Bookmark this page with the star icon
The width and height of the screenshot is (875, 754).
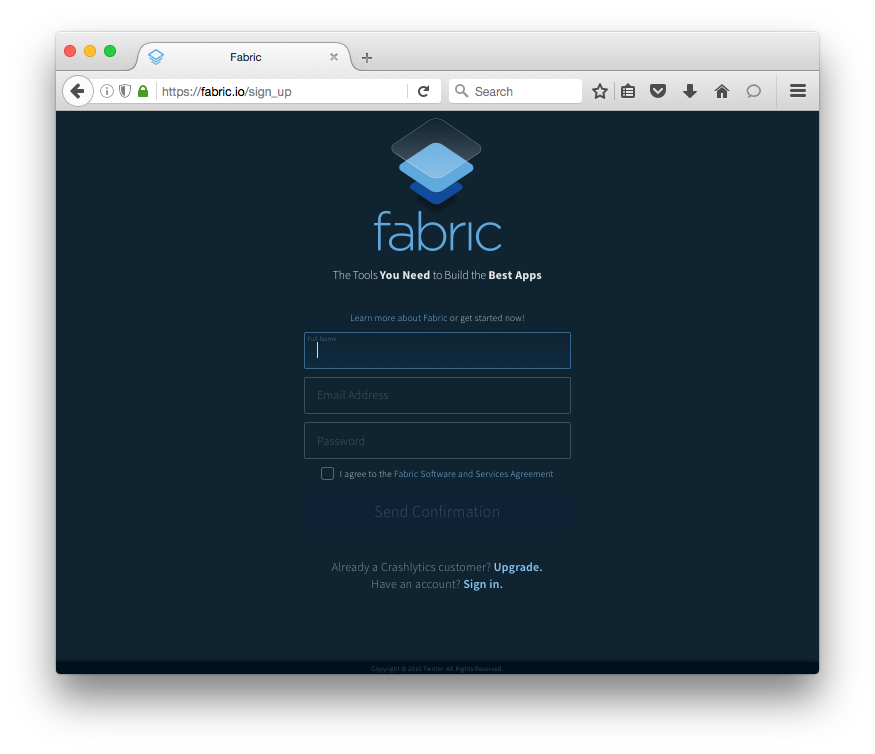(599, 90)
